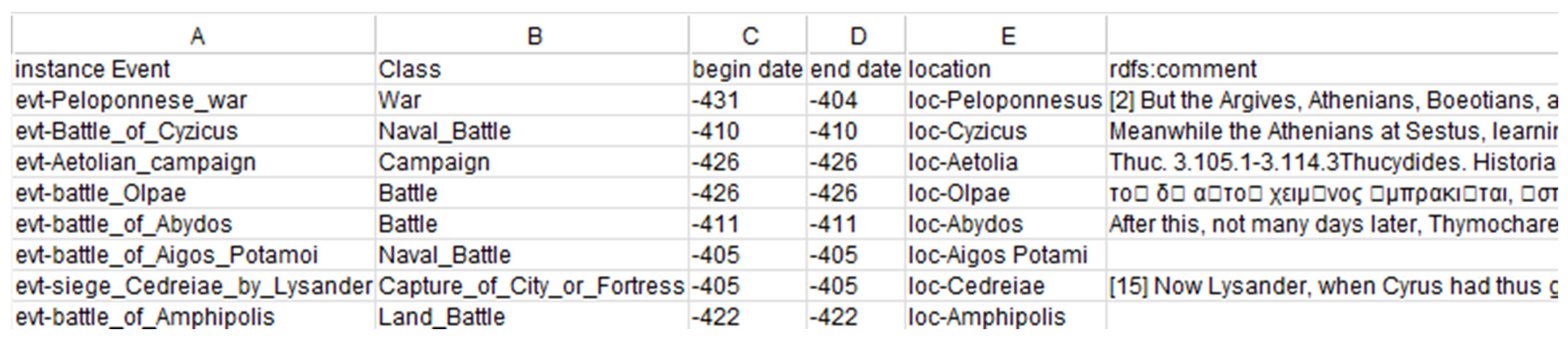Screen dimensions: 1568x343
Task: Click the loc-Cedreiae location cell
Action: [1006, 286]
